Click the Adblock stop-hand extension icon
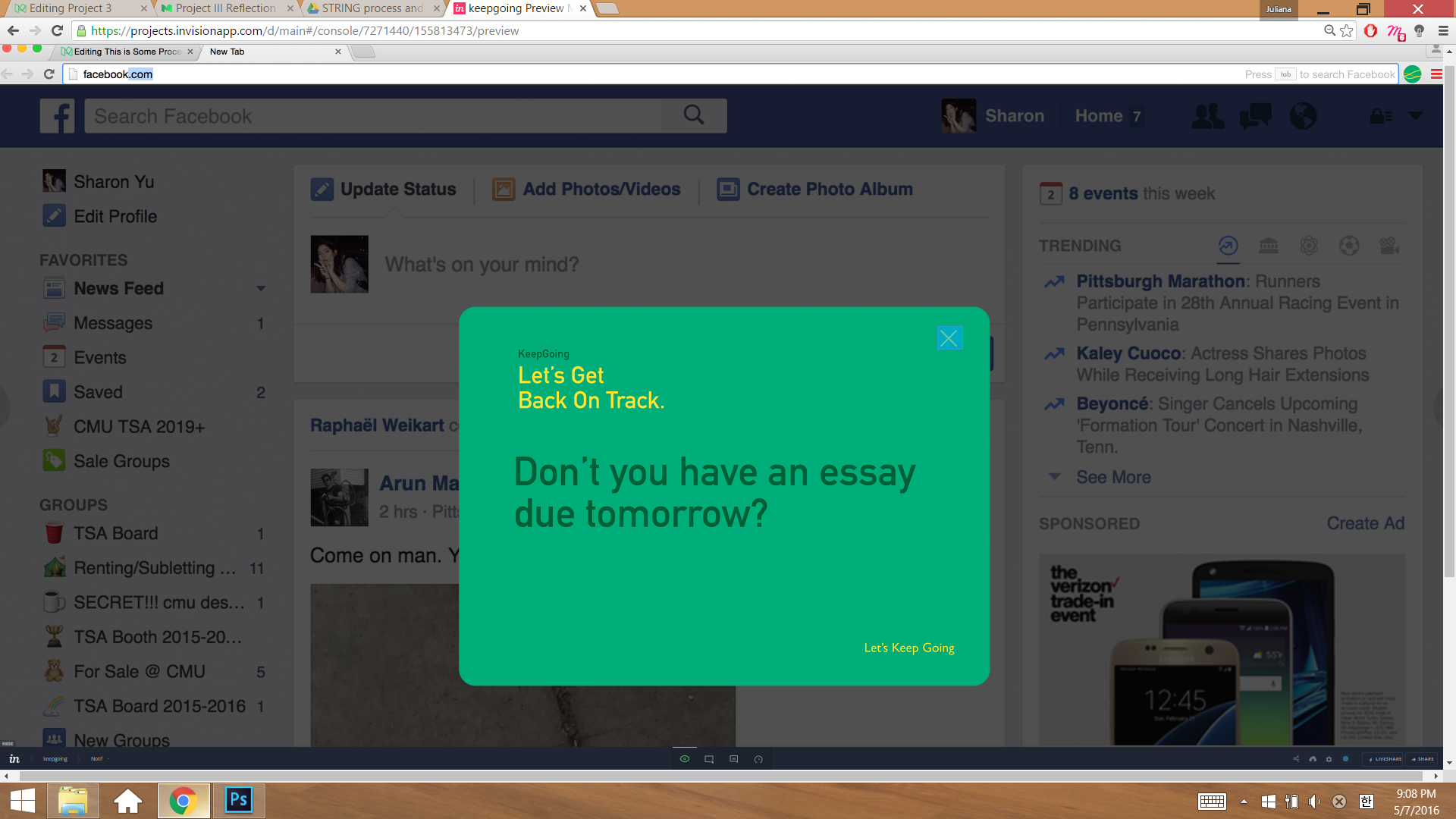 1370,31
